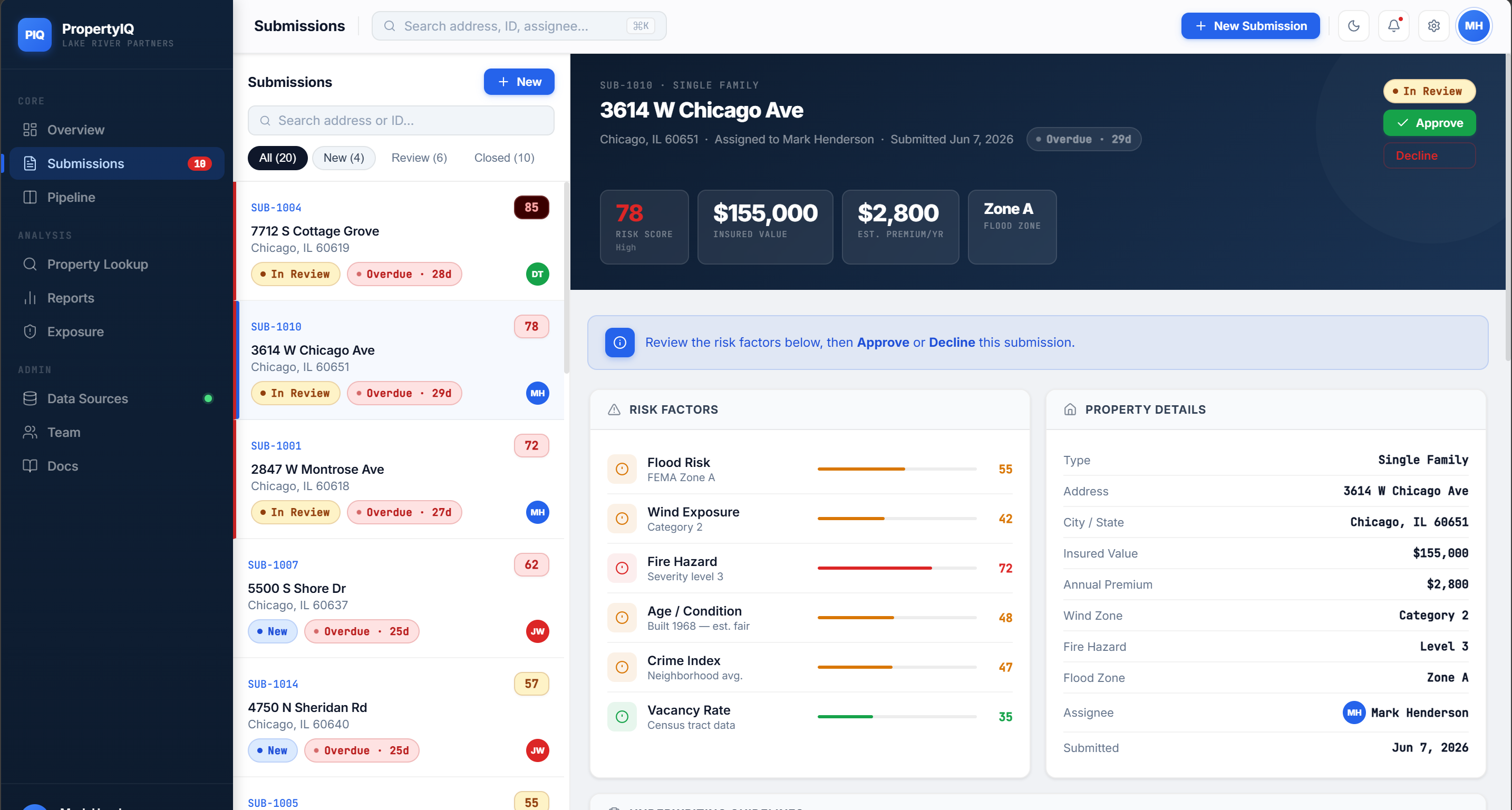Click the 78 Risk Score card

click(644, 227)
